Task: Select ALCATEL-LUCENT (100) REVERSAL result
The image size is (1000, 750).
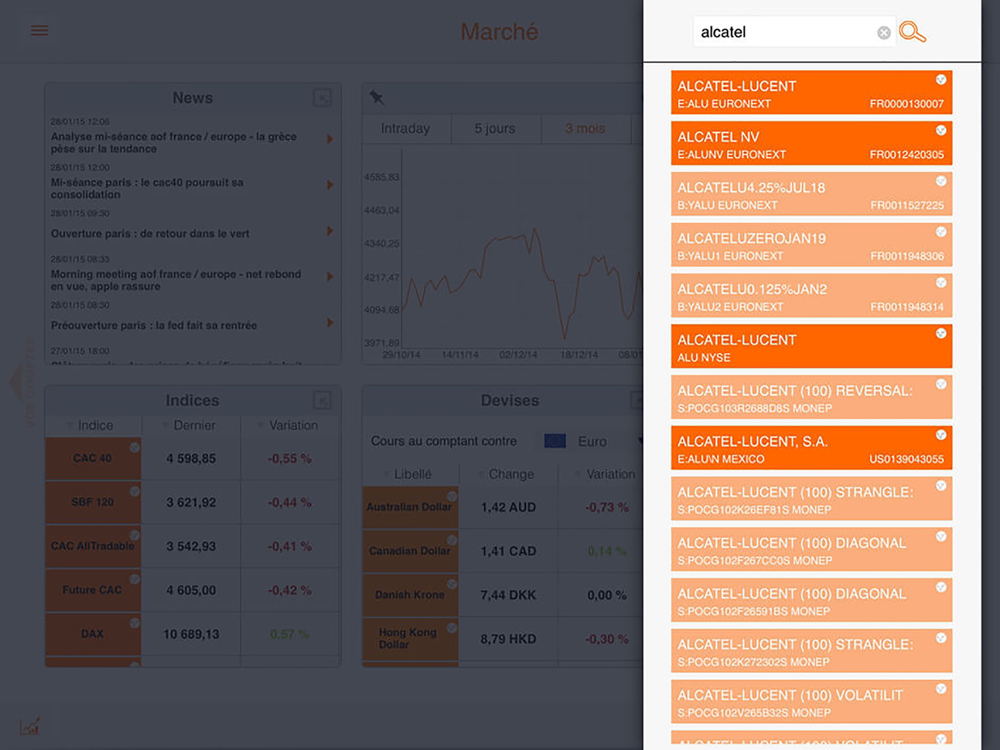Action: tap(811, 397)
